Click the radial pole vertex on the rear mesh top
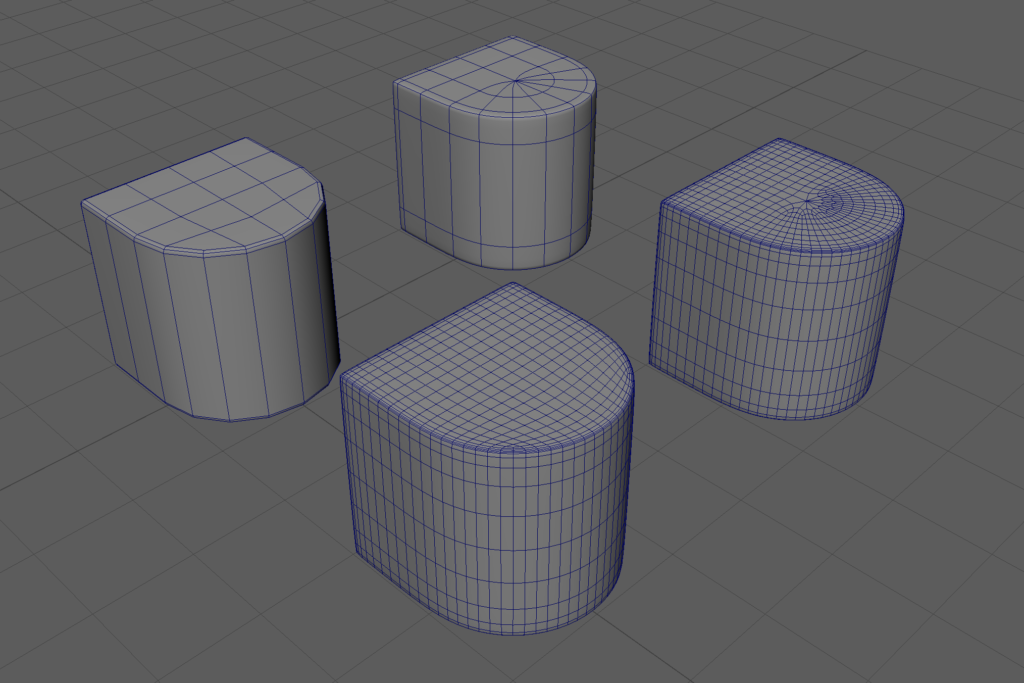Image resolution: width=1024 pixels, height=683 pixels. click(x=516, y=80)
